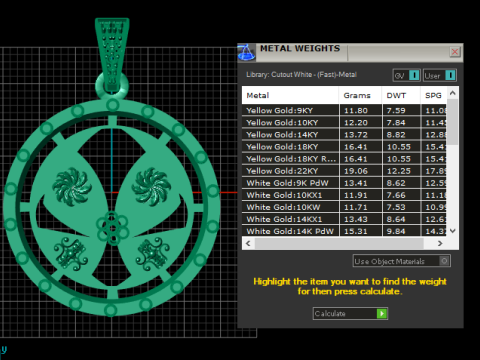
Task: Click the lower-right scroll ornament on pendant
Action: pyautogui.click(x=153, y=254)
